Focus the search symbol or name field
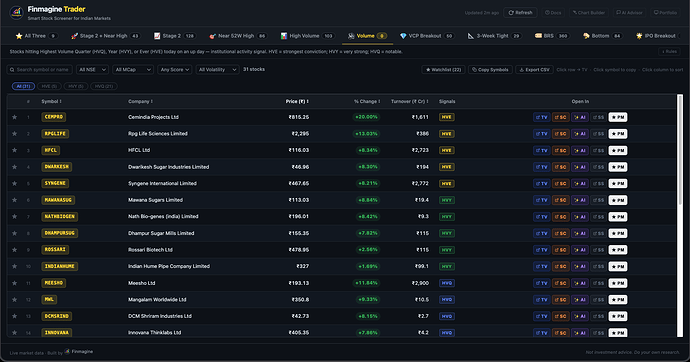This screenshot has width=690, height=362. click(x=40, y=69)
